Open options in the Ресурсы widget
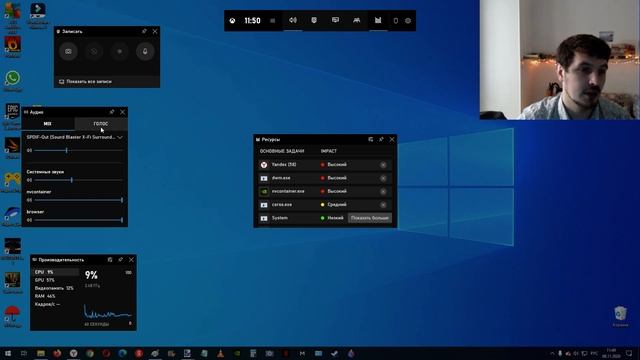Viewport: 640px width, 360px height. coord(371,139)
